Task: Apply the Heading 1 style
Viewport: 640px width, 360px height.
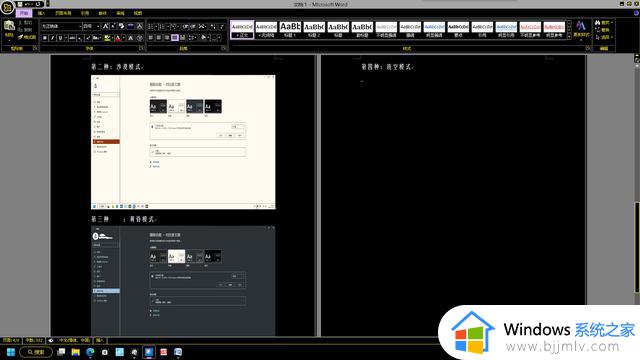Action: pos(290,30)
